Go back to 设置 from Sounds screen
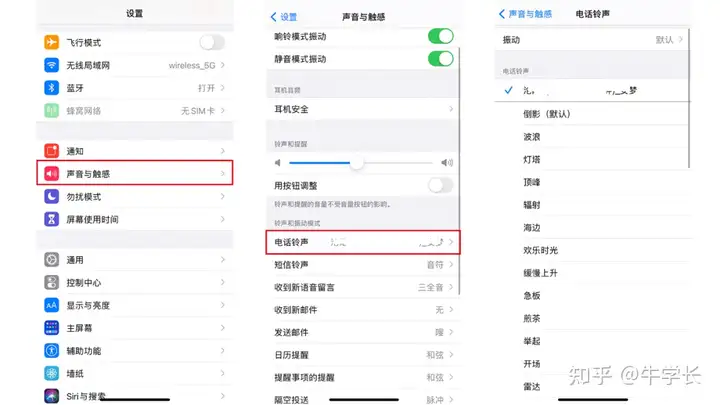The width and height of the screenshot is (720, 405). [x=284, y=17]
